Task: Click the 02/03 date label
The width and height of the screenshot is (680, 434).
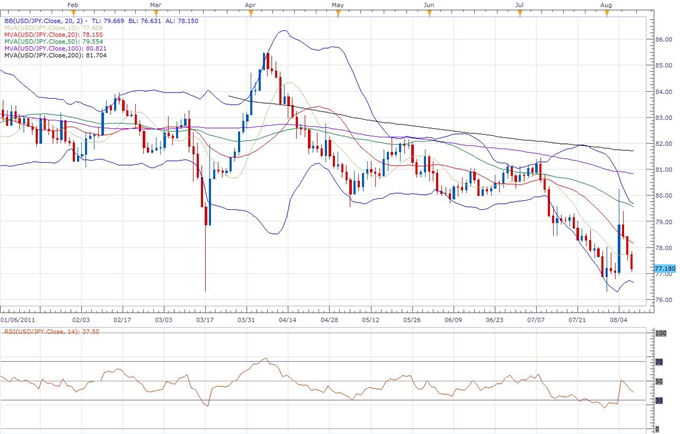Action: coord(81,320)
